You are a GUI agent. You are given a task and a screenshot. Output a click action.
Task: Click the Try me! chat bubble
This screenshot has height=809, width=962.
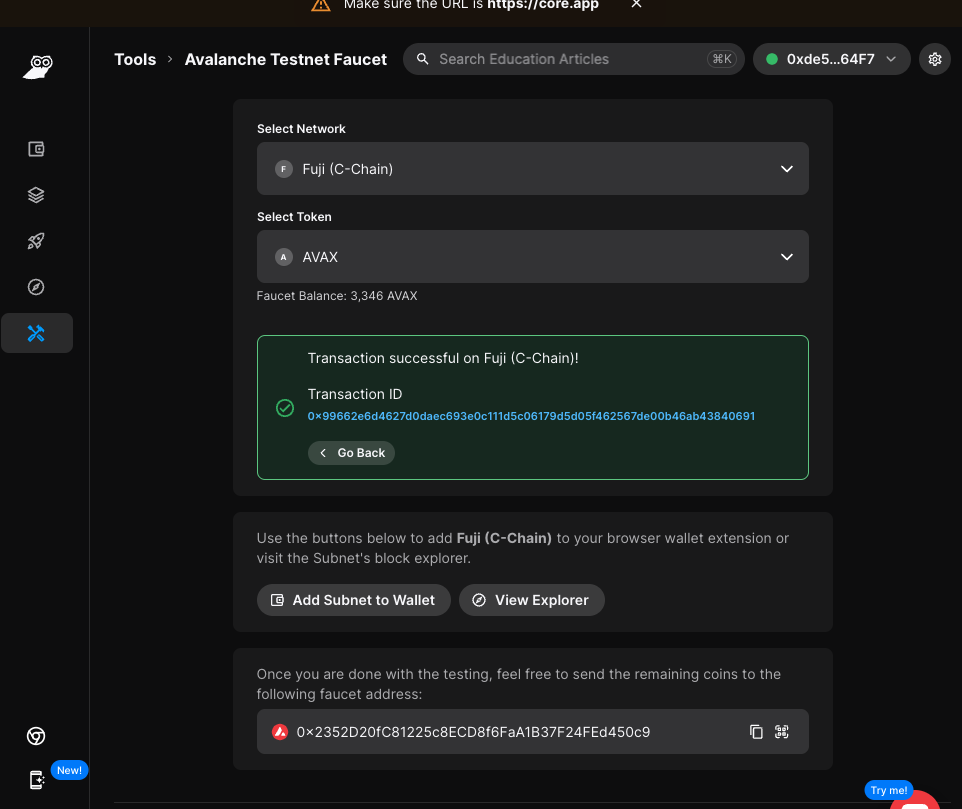click(x=888, y=790)
